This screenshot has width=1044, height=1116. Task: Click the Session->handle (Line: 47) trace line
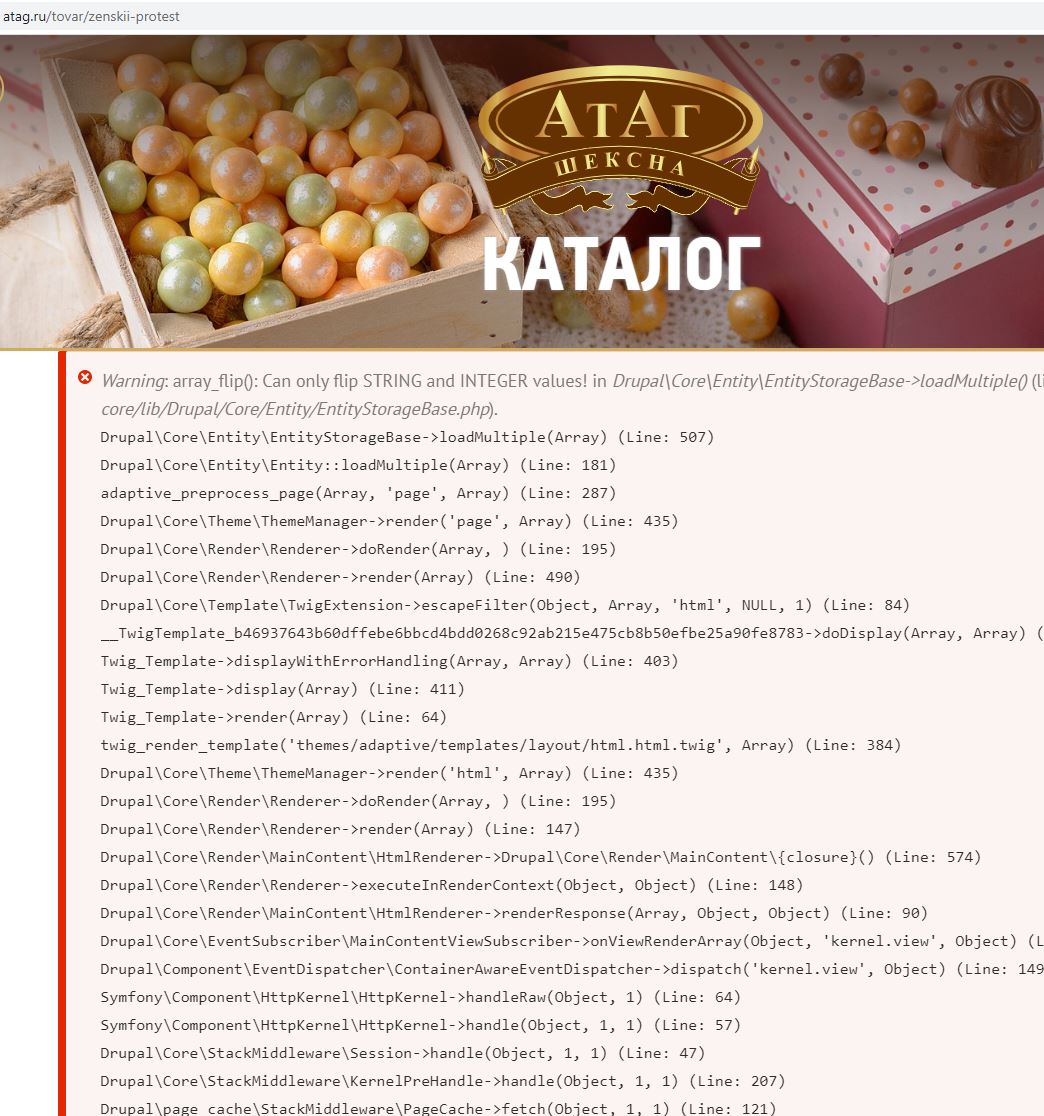pyautogui.click(x=403, y=1053)
